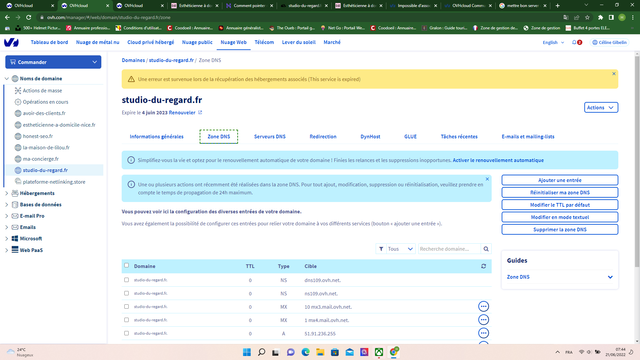
Task: Open the Tâches récentes tab
Action: pos(459,137)
